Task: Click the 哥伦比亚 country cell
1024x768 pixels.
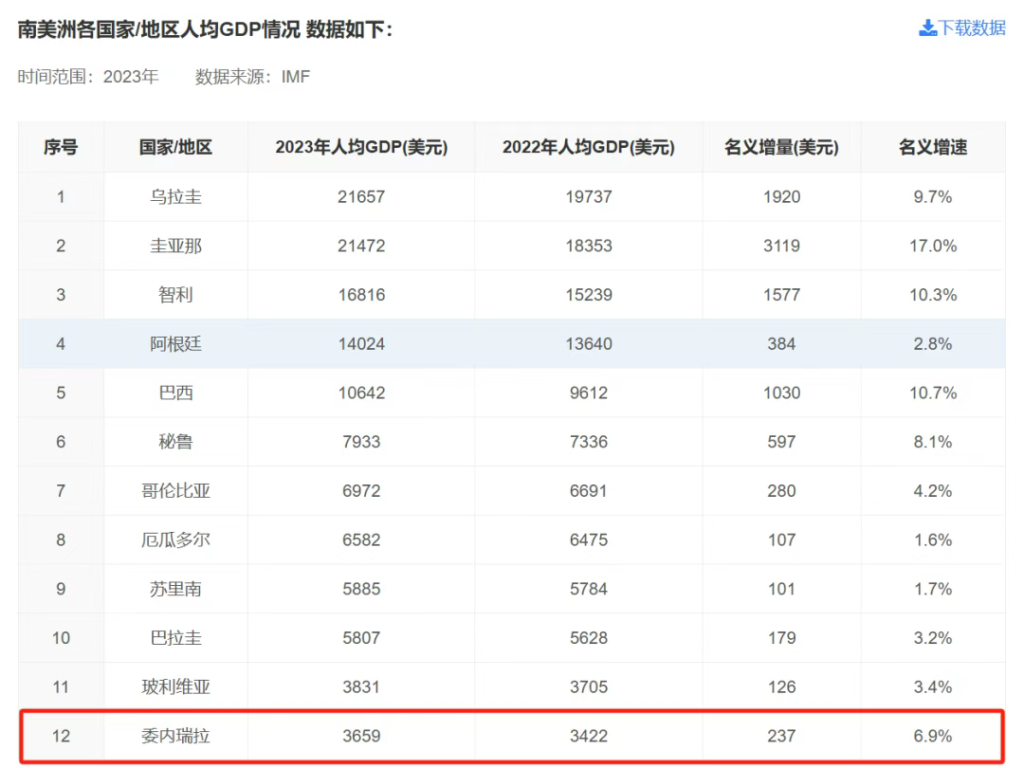Action: 176,490
